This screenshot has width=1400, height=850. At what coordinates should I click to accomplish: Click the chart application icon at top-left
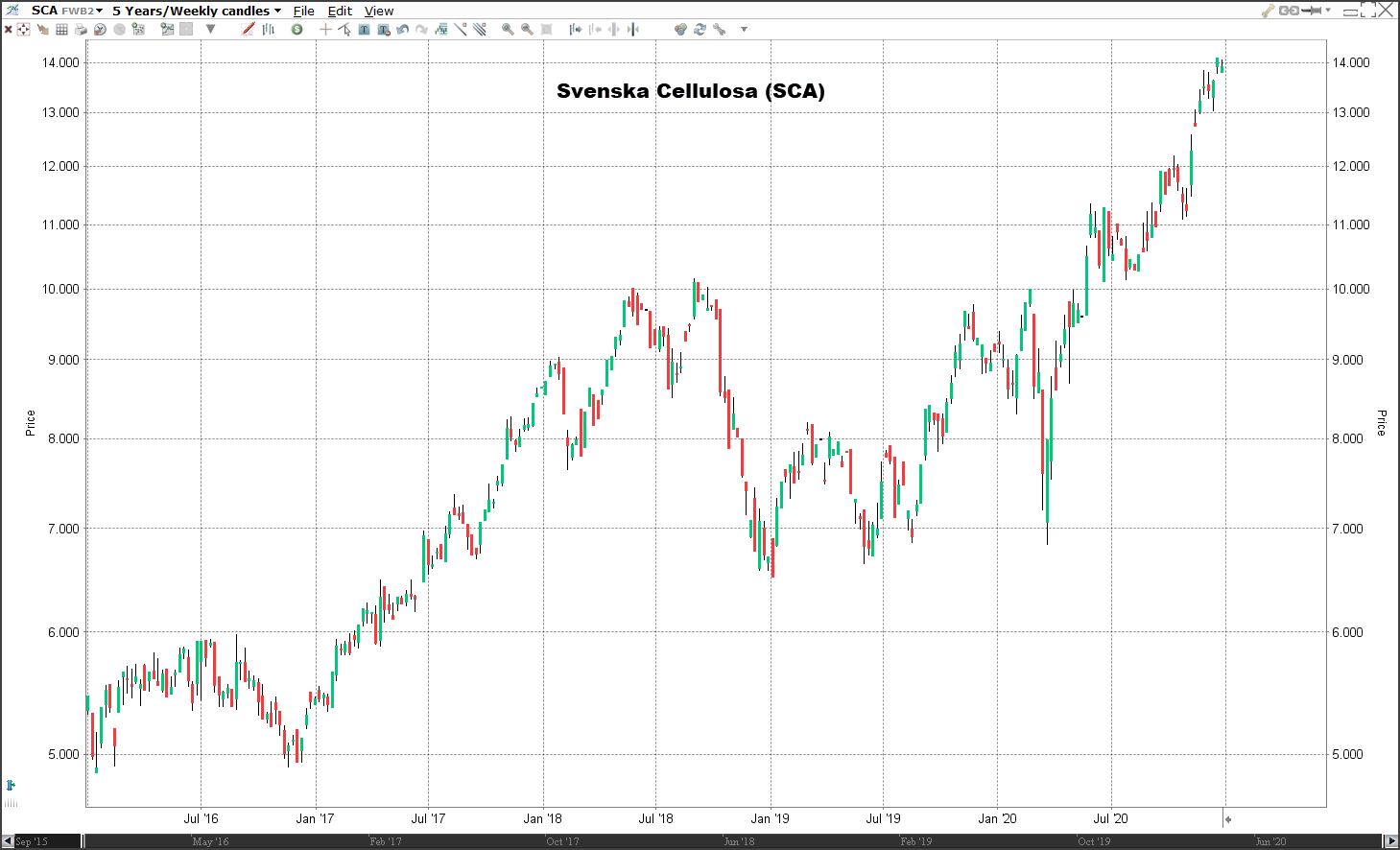(x=12, y=10)
